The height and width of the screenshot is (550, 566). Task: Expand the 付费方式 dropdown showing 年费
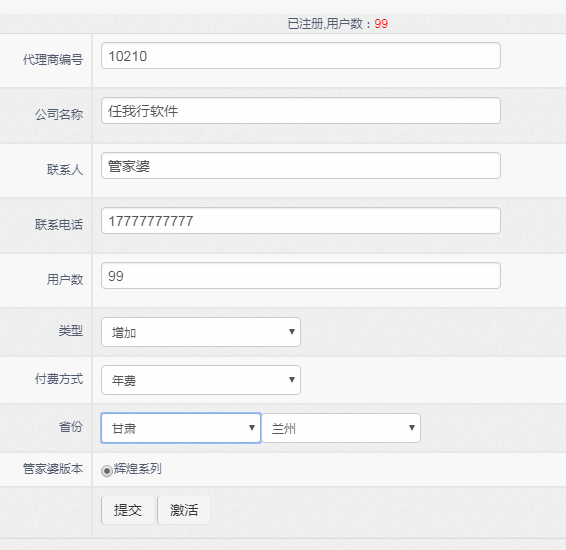[201, 380]
